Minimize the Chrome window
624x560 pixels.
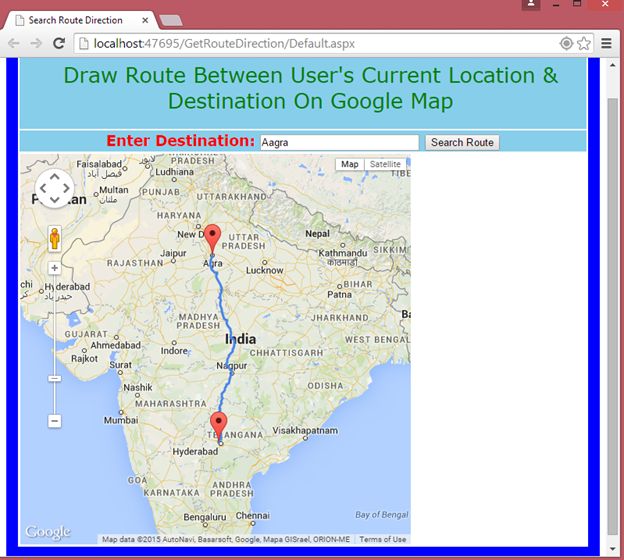[556, 4]
